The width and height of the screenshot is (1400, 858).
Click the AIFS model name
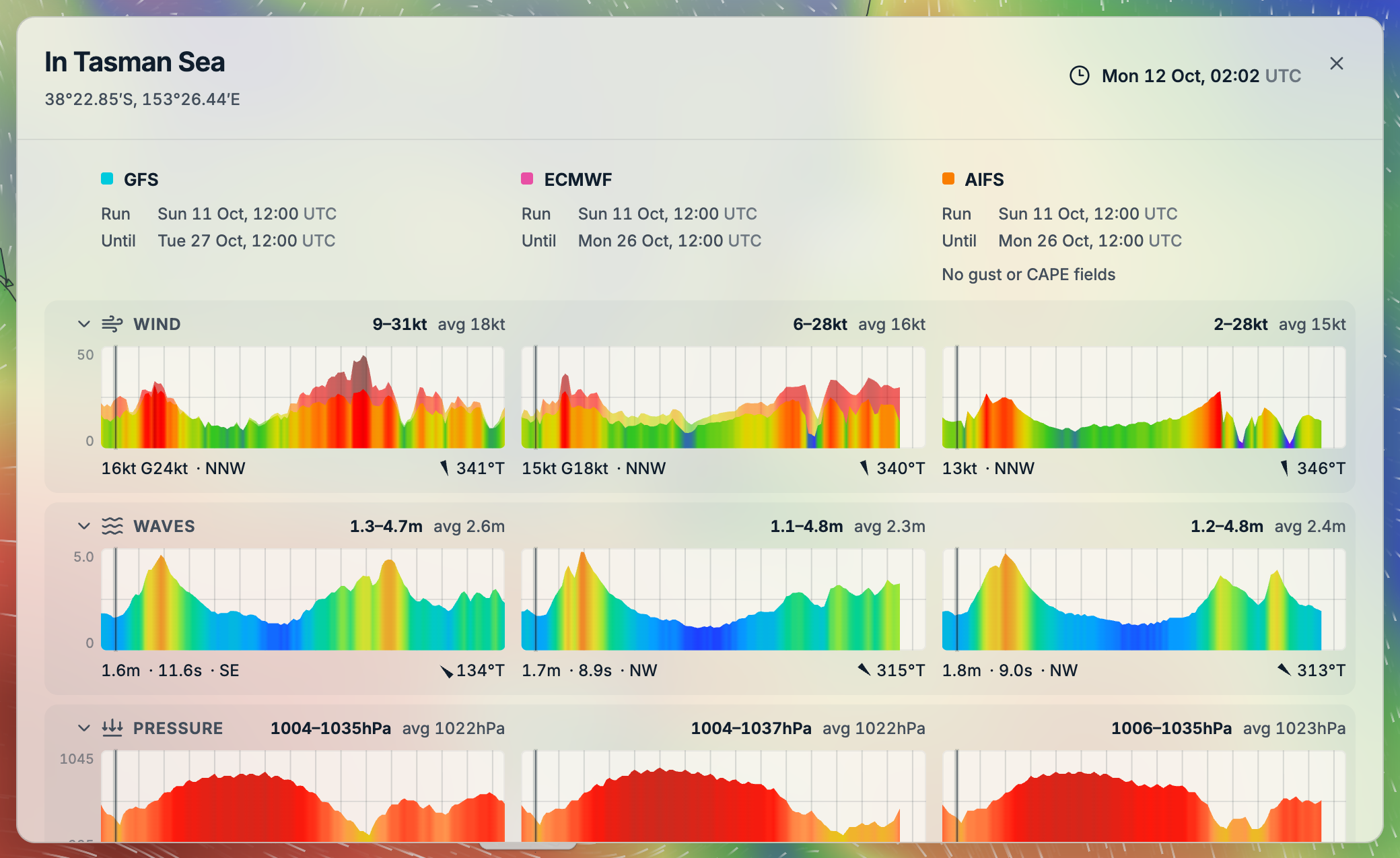coord(984,180)
